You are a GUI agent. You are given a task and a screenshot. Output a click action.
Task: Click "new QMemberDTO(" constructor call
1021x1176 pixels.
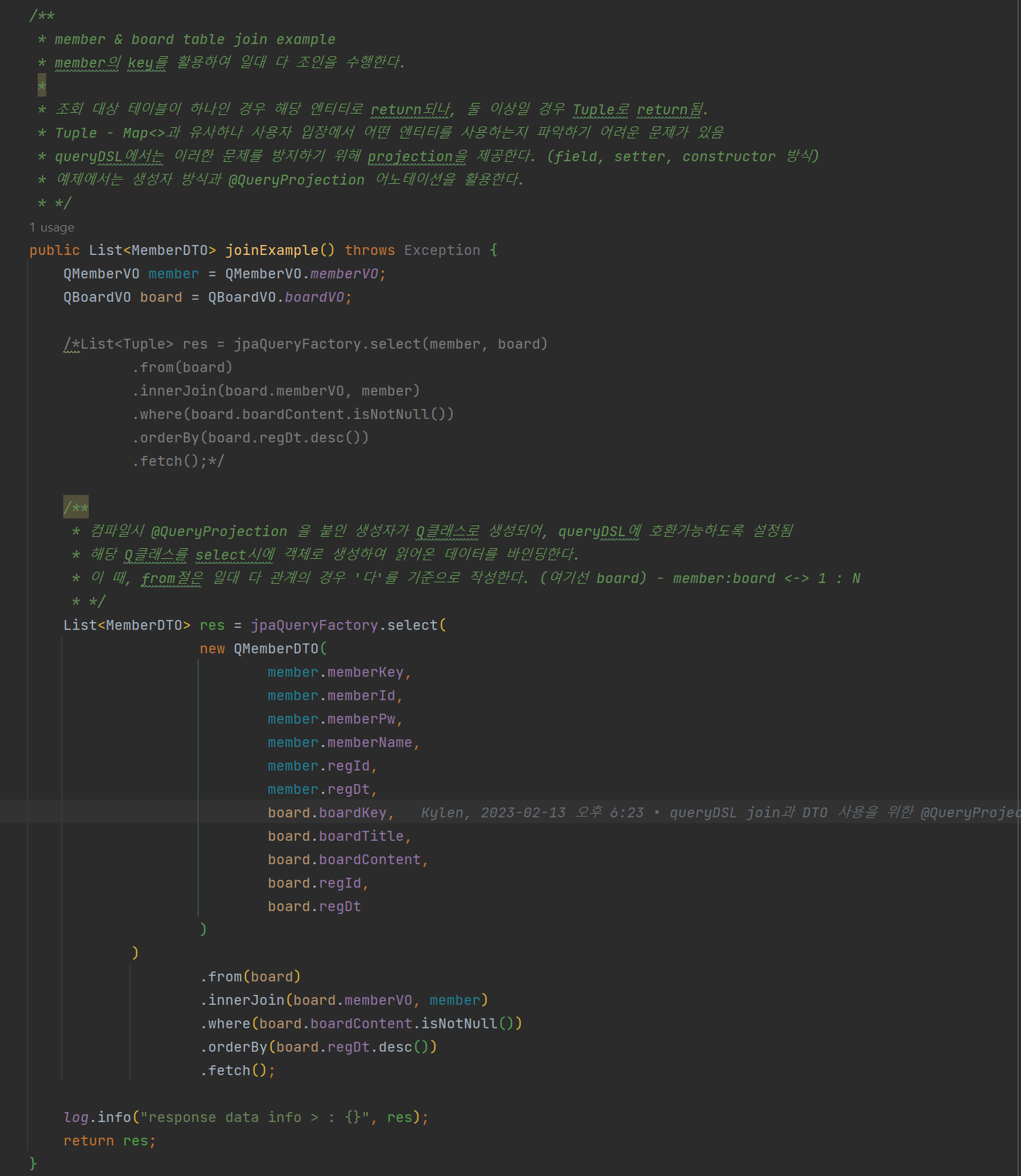click(x=263, y=648)
